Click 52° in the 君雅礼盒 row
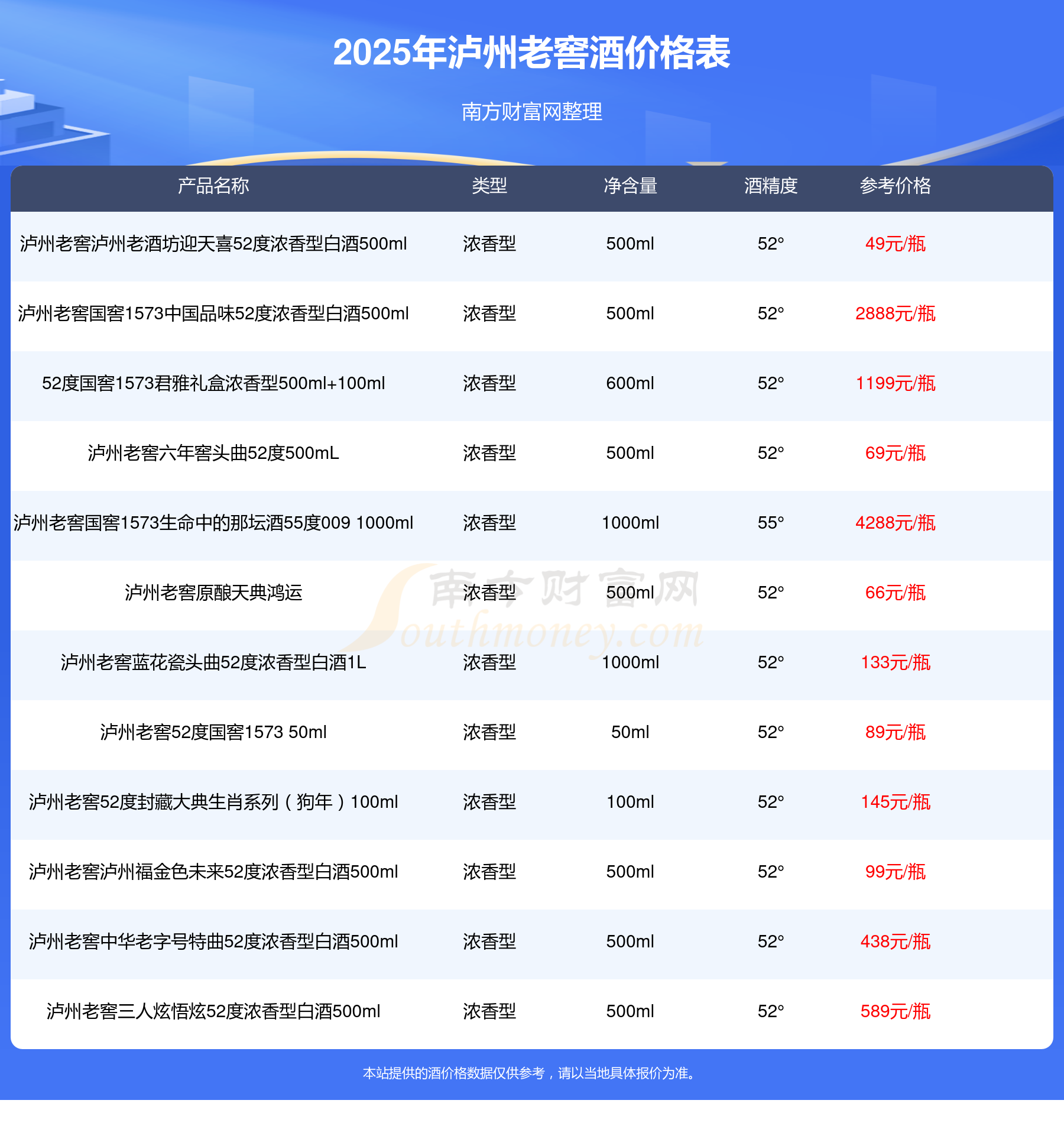Viewport: 1064px width, 1126px height. 771,383
